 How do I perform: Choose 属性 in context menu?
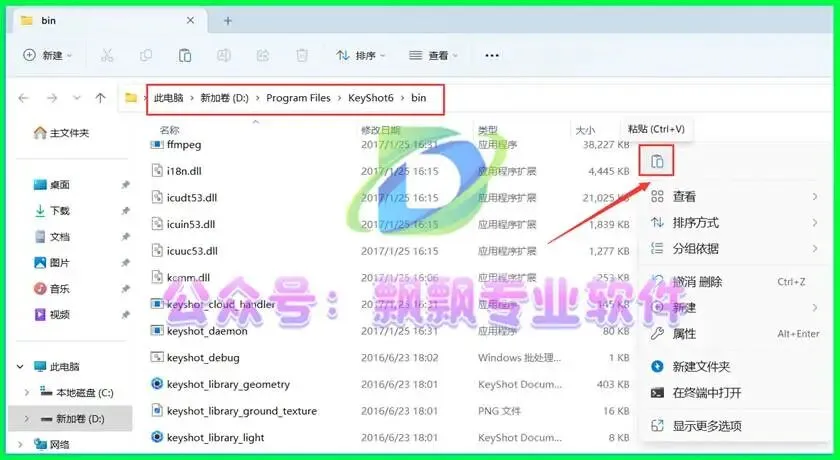pos(734,334)
